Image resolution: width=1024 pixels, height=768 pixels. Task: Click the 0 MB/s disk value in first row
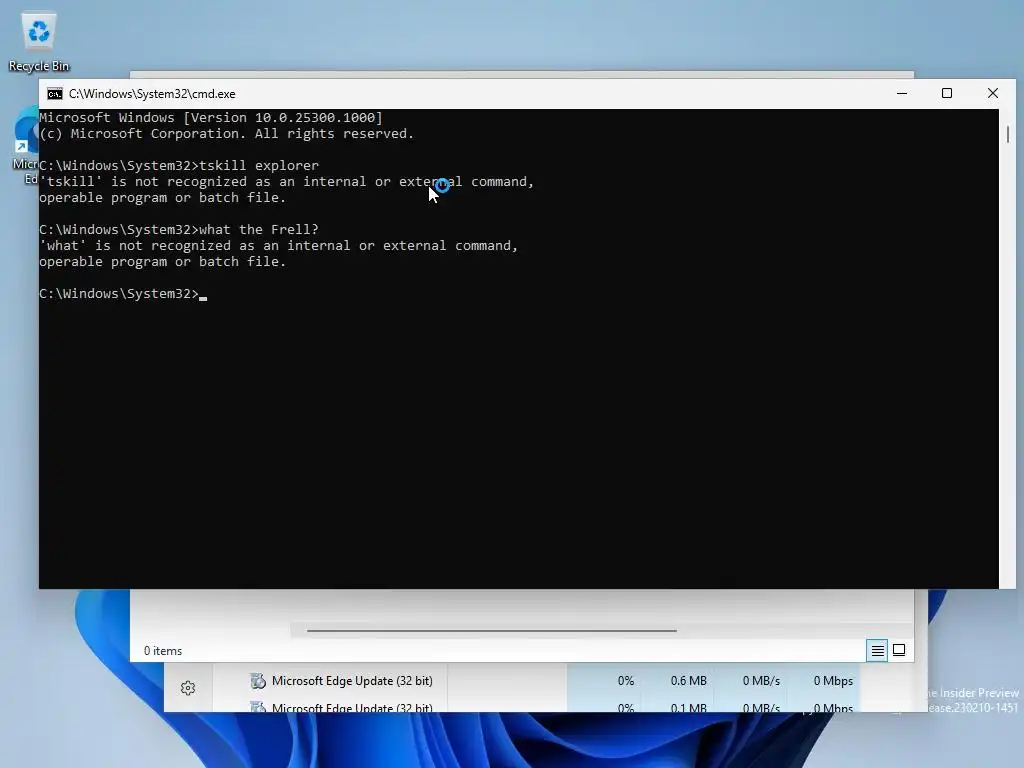[x=761, y=681]
